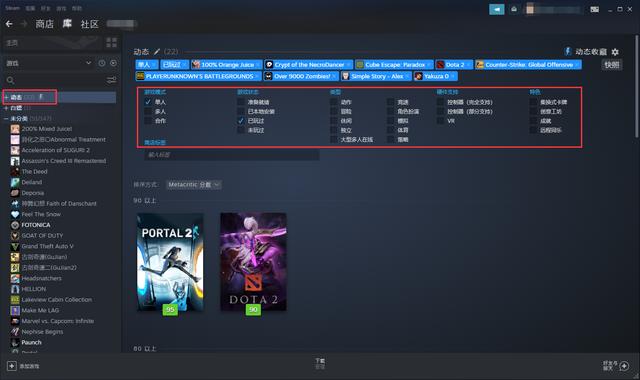Open the 库 library tab

pyautogui.click(x=67, y=24)
